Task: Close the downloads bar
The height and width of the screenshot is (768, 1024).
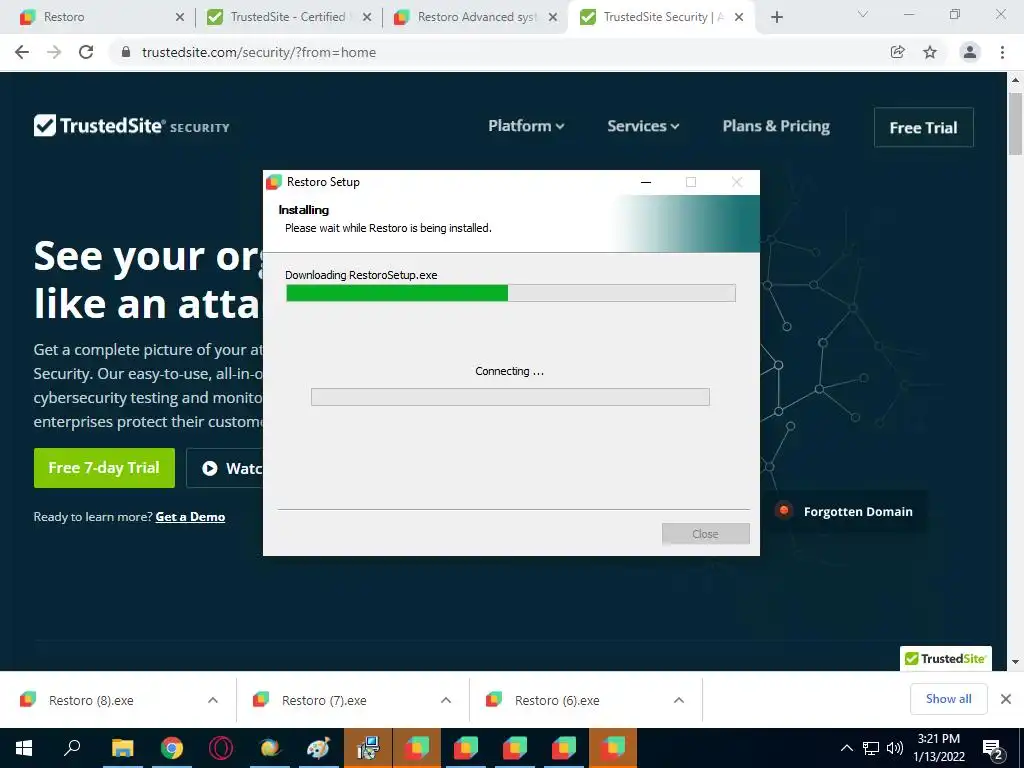Action: point(1006,699)
